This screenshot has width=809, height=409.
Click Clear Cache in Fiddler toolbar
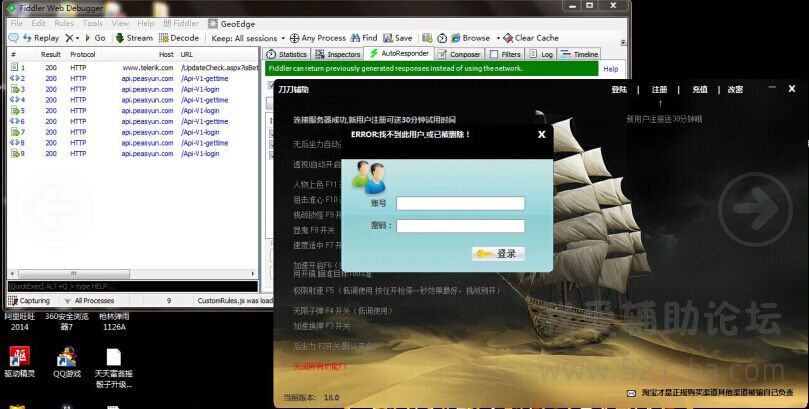[x=531, y=38]
